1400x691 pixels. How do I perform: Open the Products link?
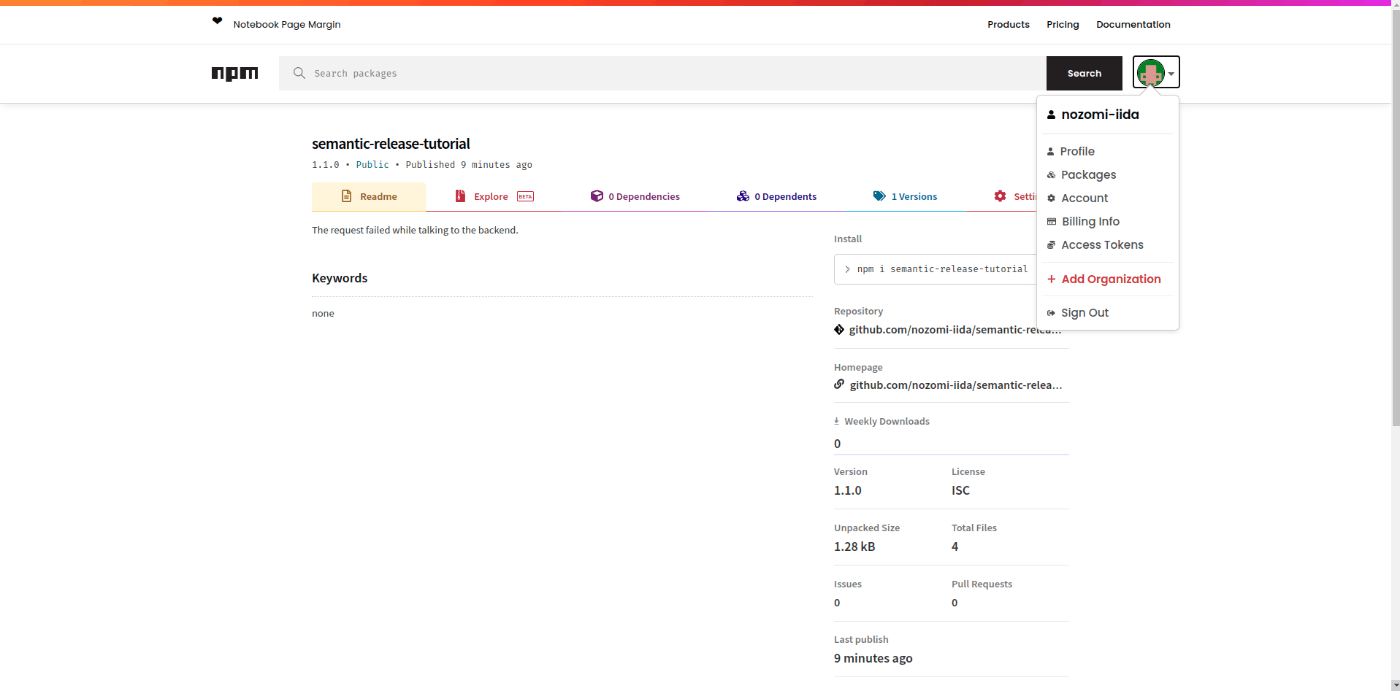tap(1008, 24)
